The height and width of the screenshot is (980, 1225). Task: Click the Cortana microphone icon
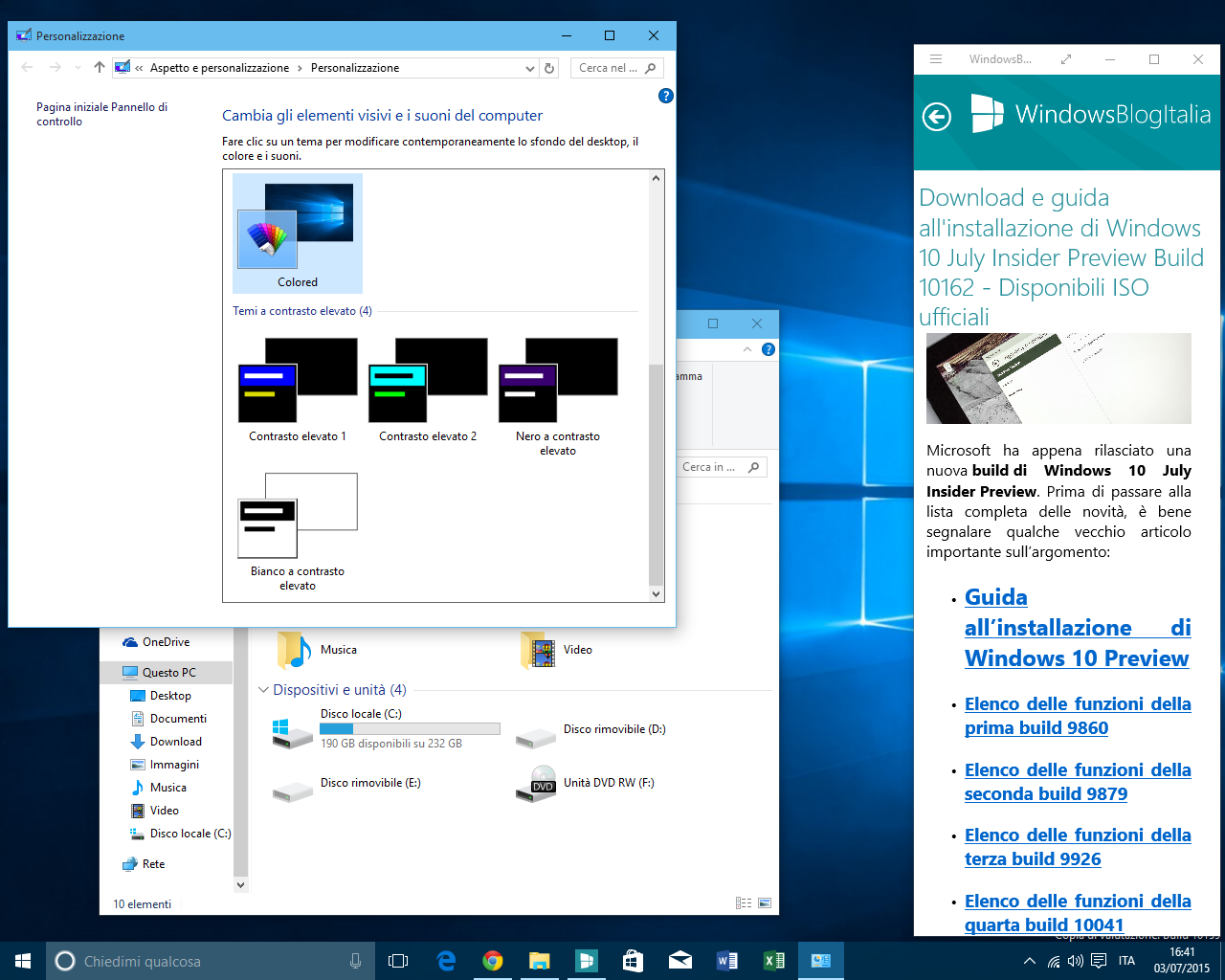(355, 961)
